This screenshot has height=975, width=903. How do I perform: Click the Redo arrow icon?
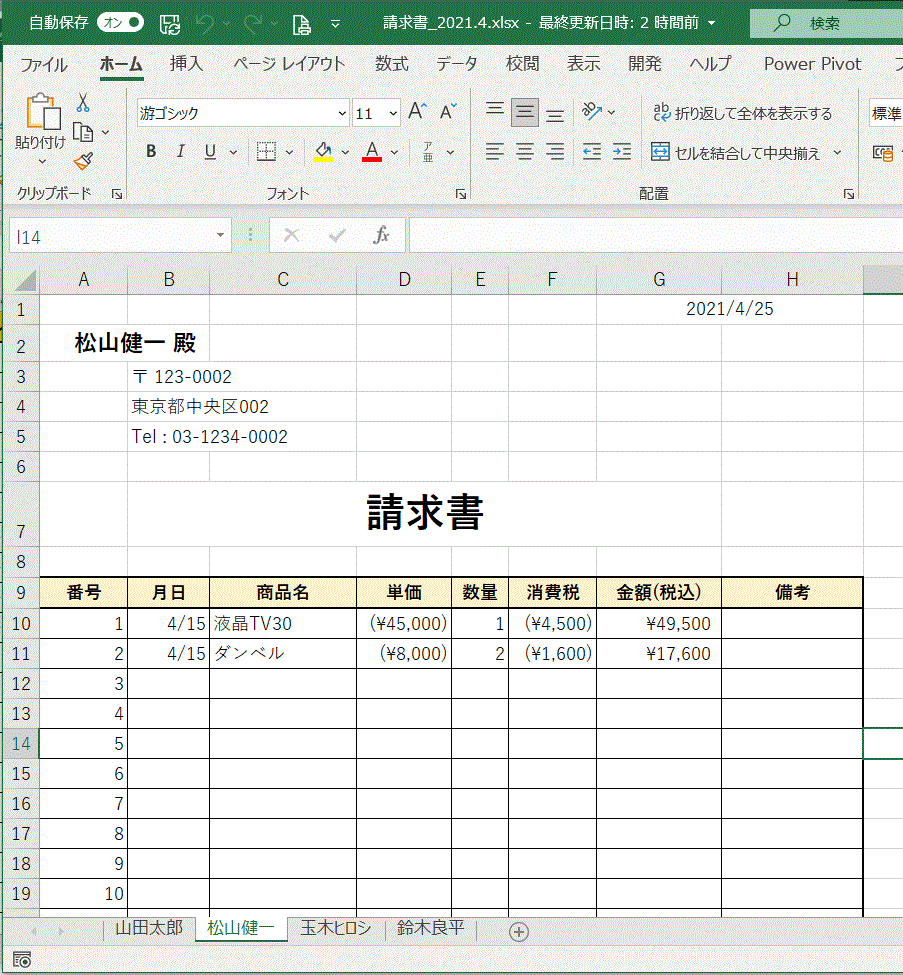click(x=252, y=24)
